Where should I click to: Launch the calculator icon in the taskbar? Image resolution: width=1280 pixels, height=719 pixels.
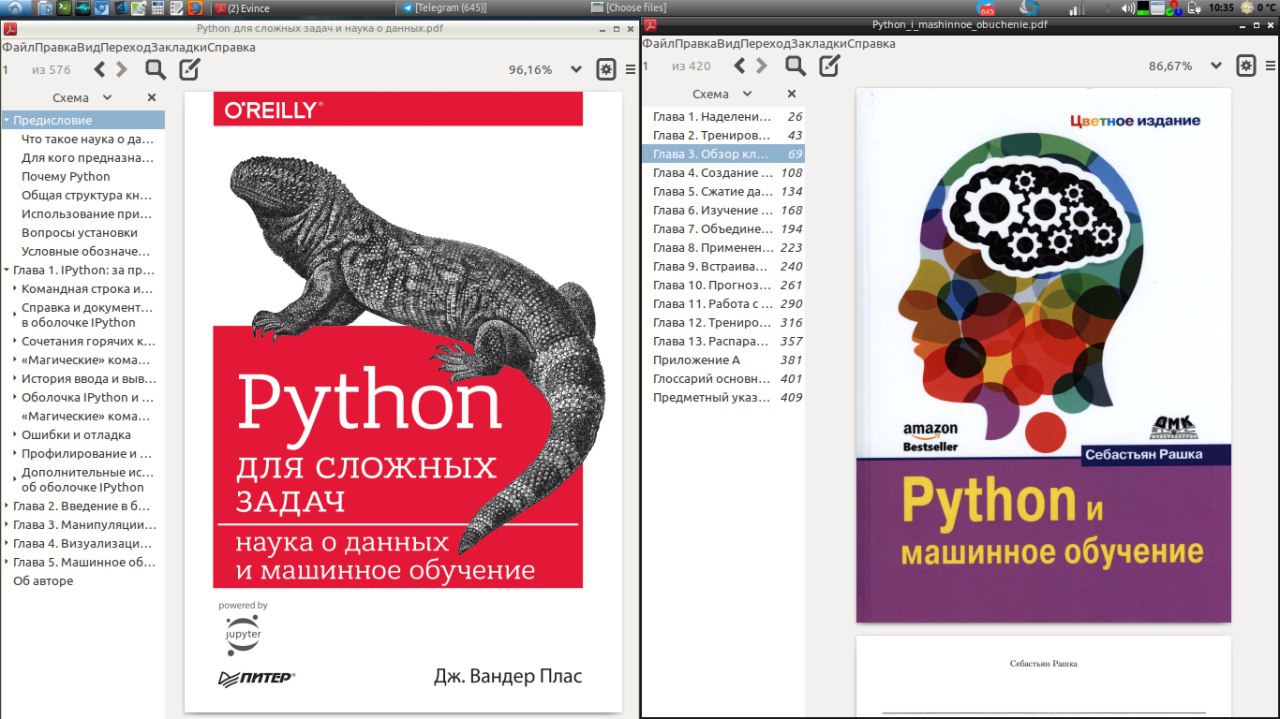[x=157, y=8]
